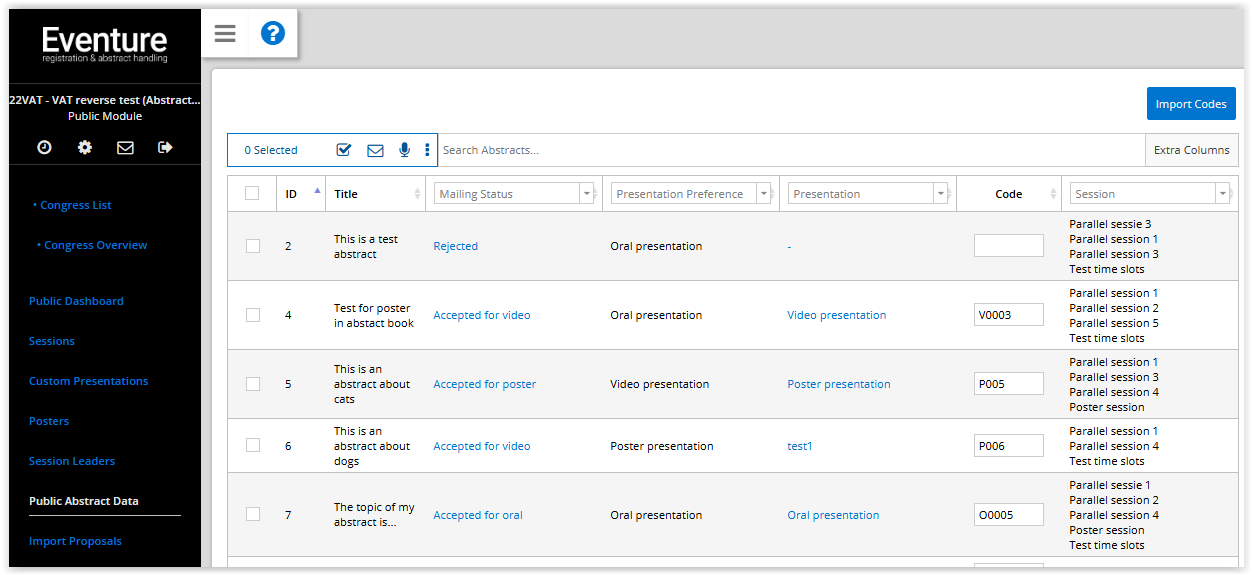Click the Import Codes button
The image size is (1252, 575).
(1191, 104)
